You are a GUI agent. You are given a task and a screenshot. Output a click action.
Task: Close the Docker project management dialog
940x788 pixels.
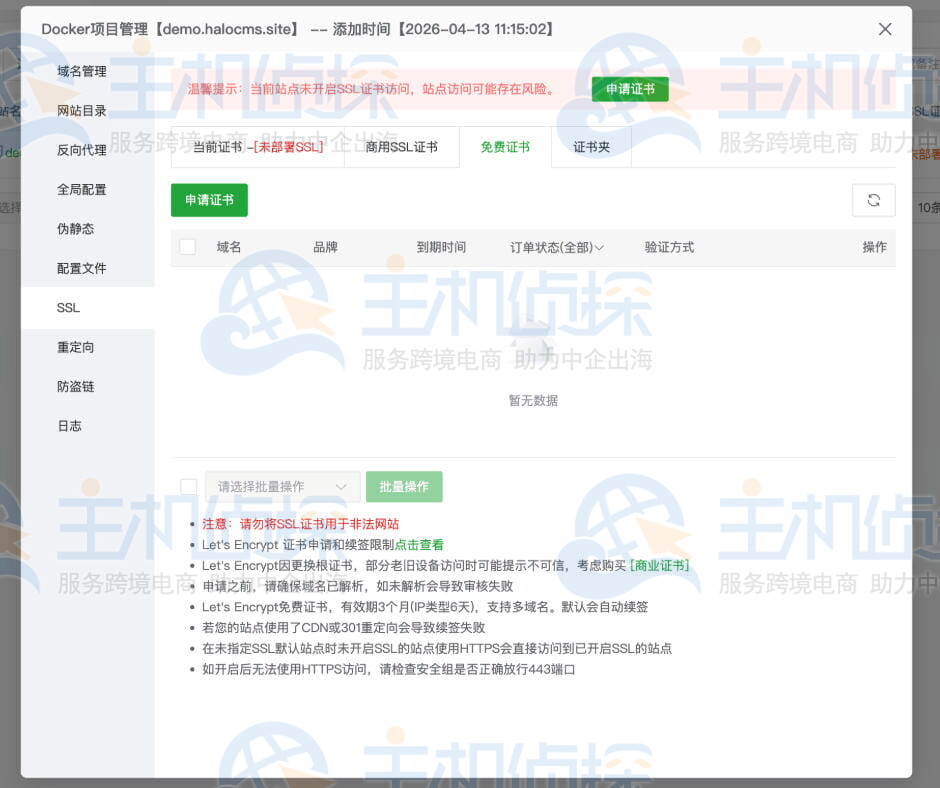point(885,29)
